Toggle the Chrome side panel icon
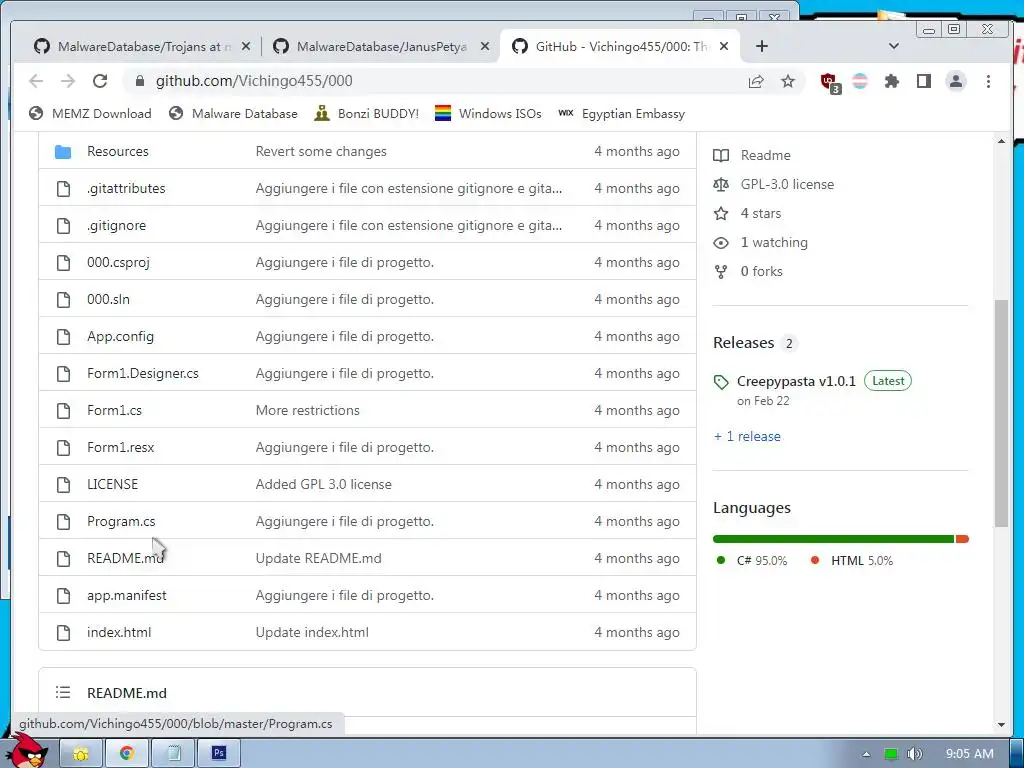 point(923,81)
